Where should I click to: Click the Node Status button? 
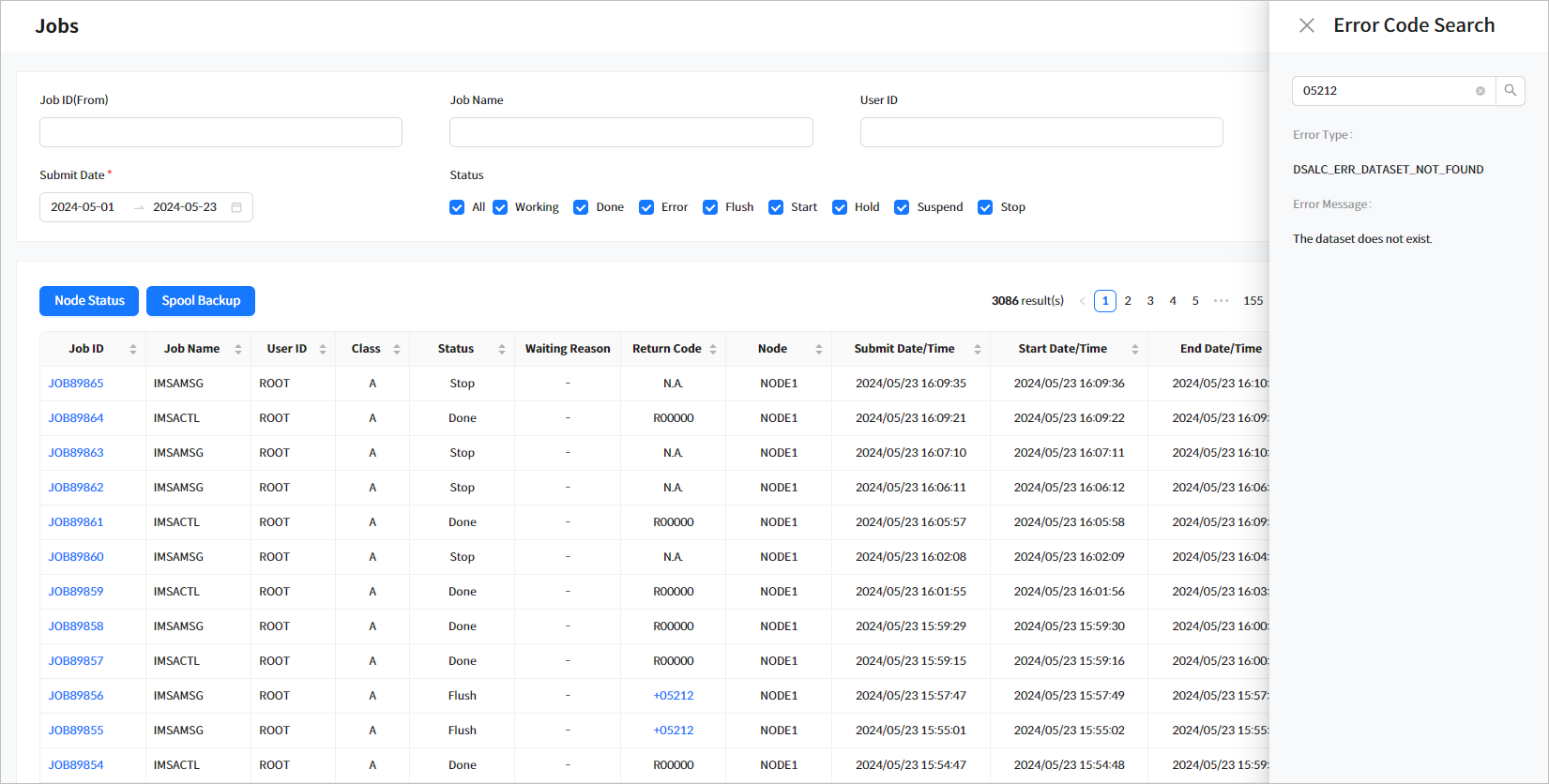[89, 301]
